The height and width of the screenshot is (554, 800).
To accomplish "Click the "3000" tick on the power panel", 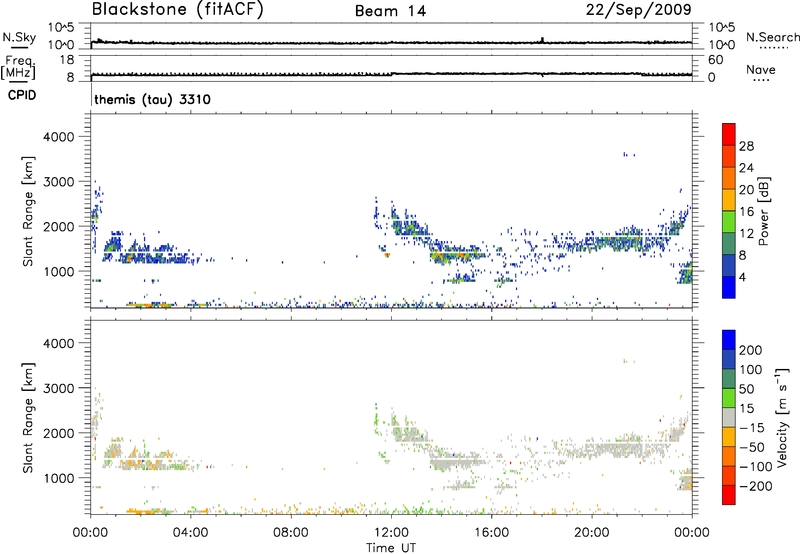I will pyautogui.click(x=59, y=182).
